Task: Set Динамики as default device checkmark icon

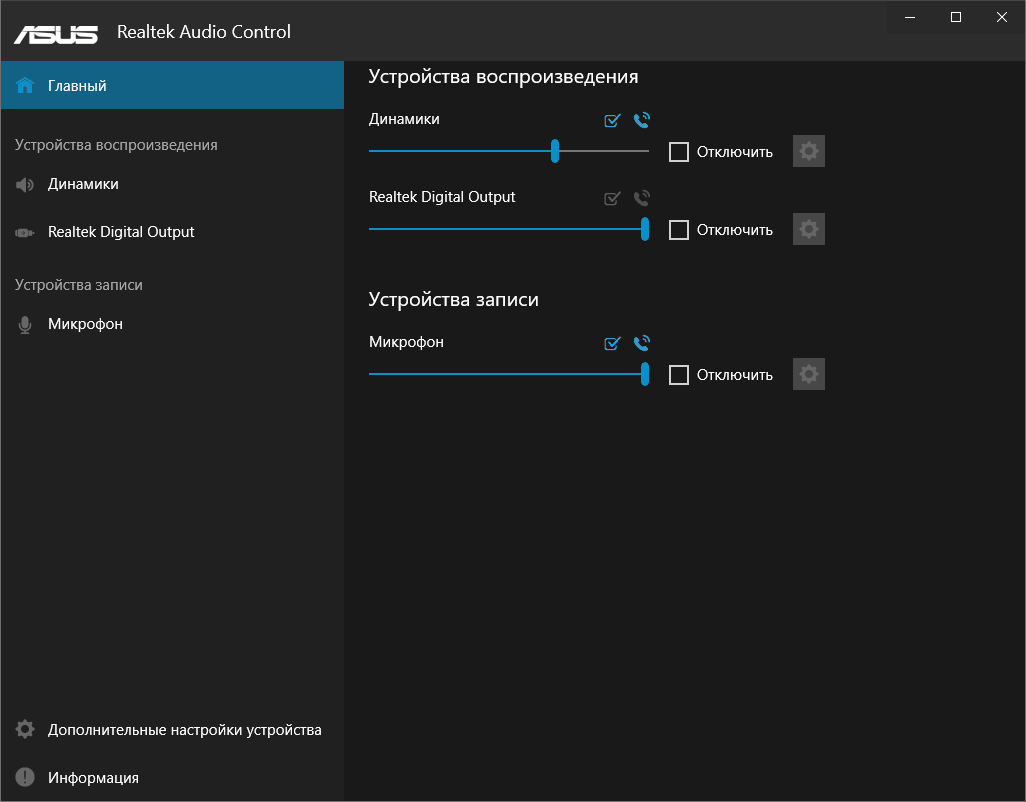Action: click(613, 121)
